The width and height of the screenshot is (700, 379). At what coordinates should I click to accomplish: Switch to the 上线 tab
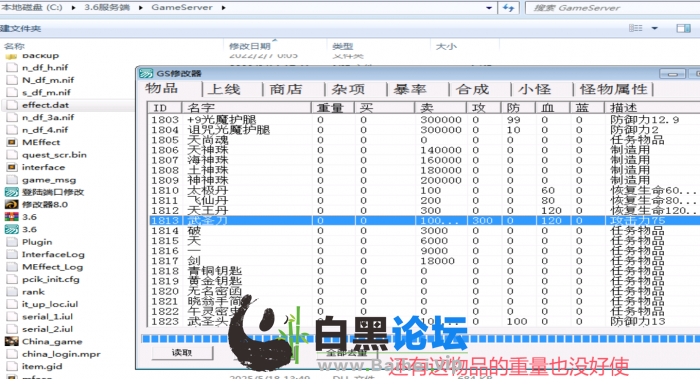225,89
